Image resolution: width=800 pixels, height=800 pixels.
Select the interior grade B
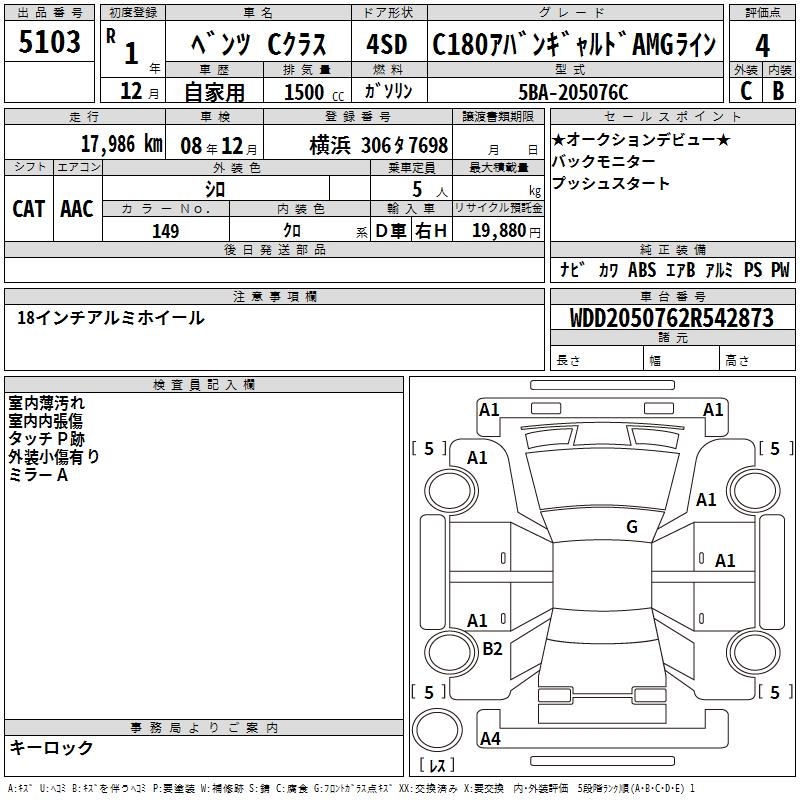(779, 91)
